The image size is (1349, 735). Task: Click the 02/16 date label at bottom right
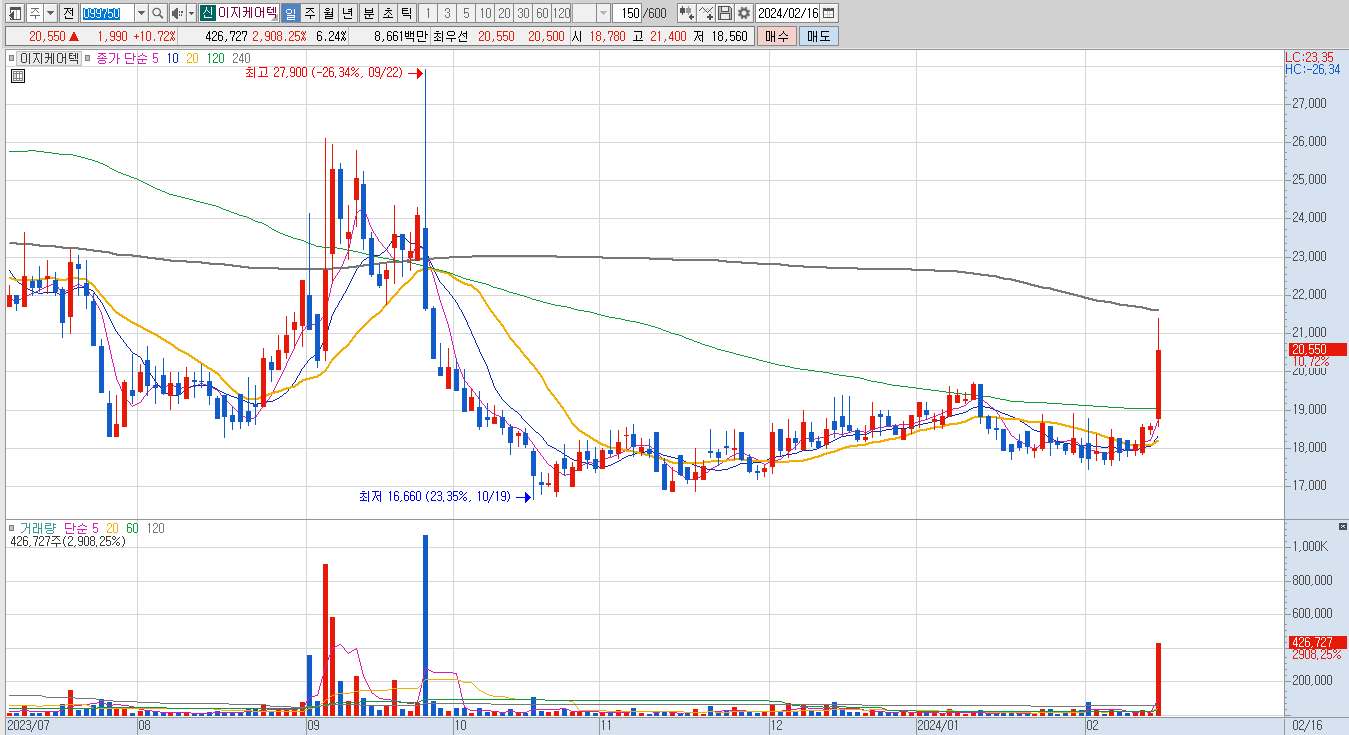point(1306,725)
